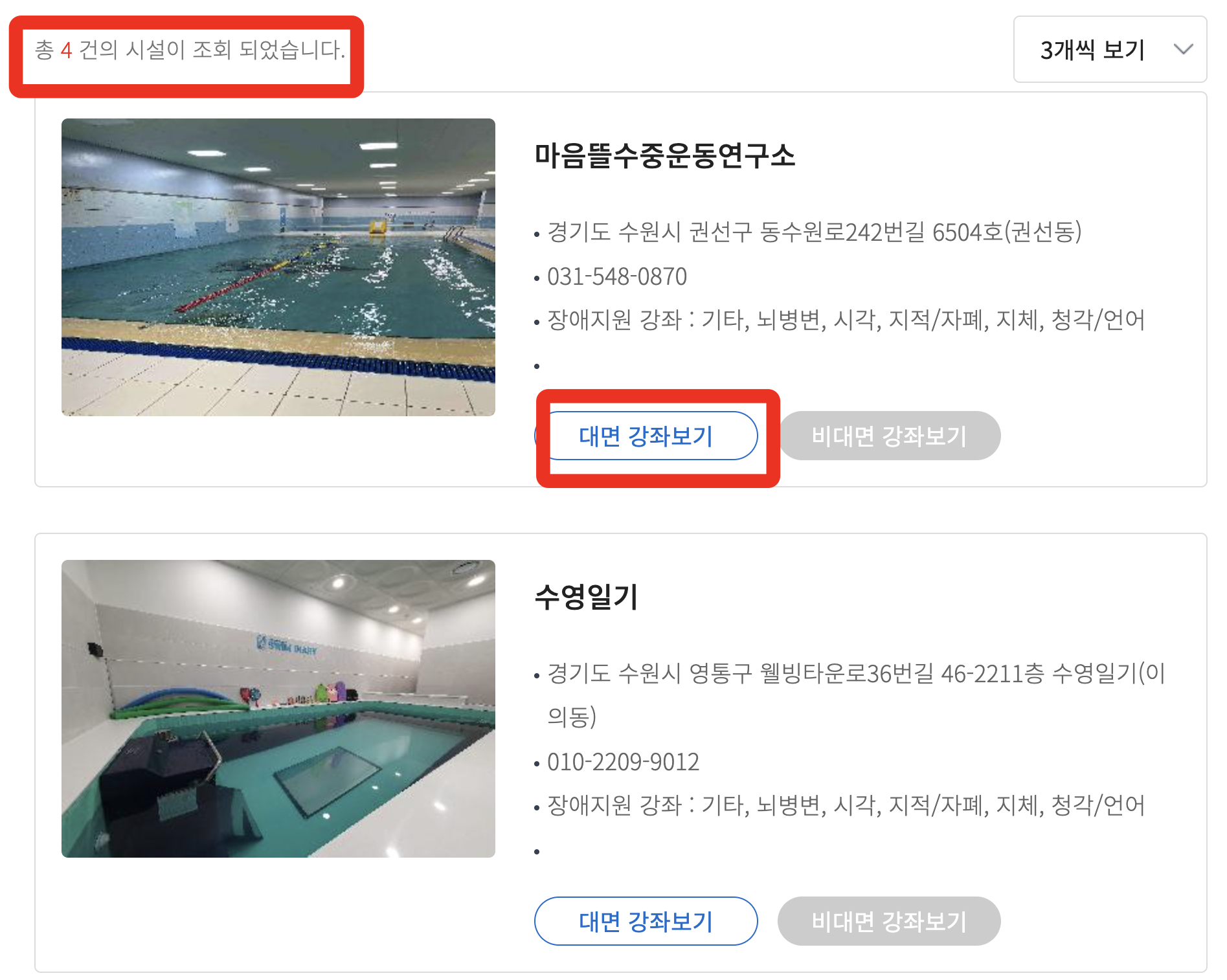Click the 권선구 동수원로242번길 address
The image size is (1227, 980).
coord(815,232)
